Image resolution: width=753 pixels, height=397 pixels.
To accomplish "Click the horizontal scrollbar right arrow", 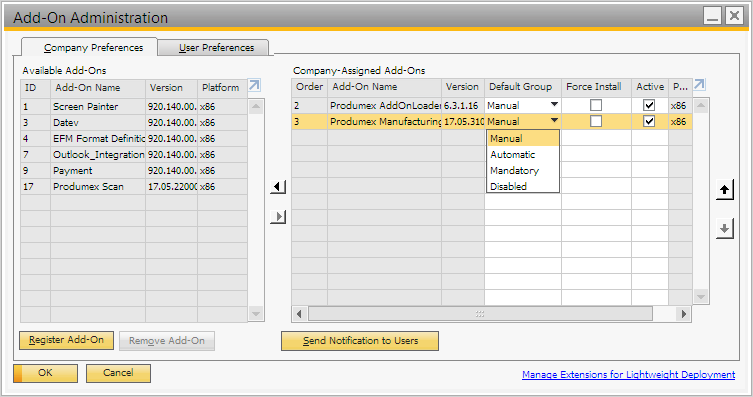I will click(683, 314).
